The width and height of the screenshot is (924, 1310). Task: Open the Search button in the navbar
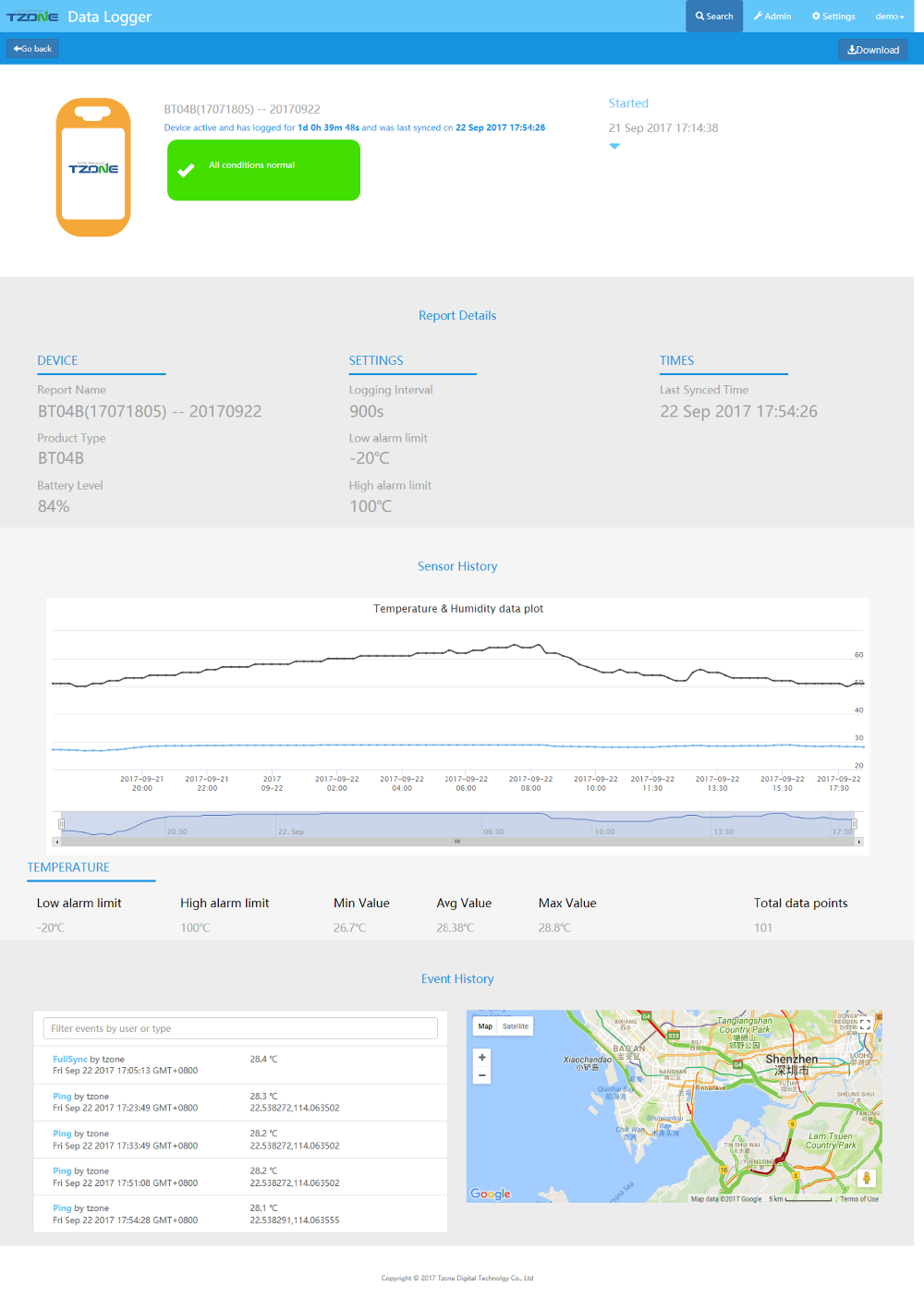714,16
